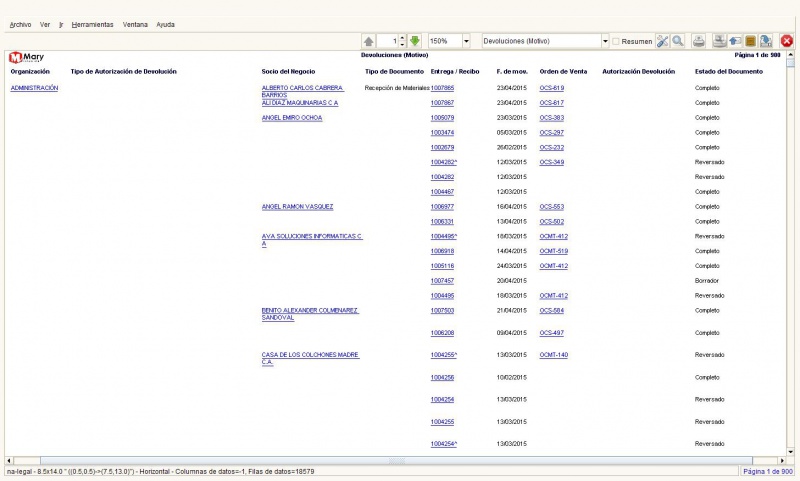This screenshot has width=800, height=481.
Task: Open receipt 1007503 link
Action: pyautogui.click(x=442, y=311)
